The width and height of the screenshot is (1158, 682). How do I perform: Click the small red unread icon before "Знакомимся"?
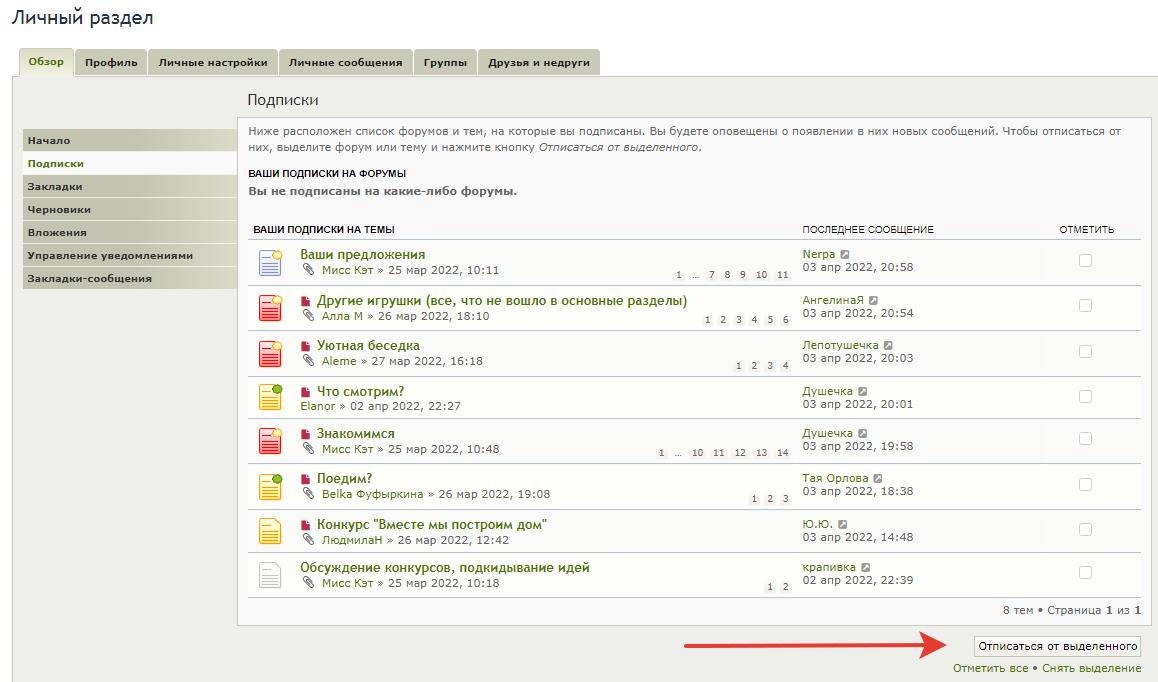click(x=306, y=435)
